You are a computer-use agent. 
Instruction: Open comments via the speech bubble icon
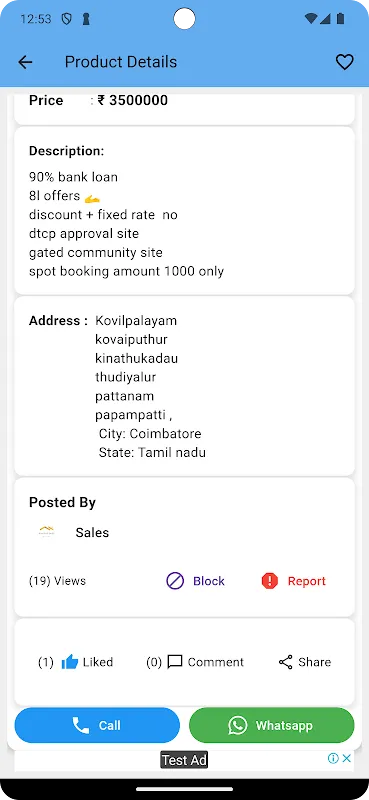175,662
